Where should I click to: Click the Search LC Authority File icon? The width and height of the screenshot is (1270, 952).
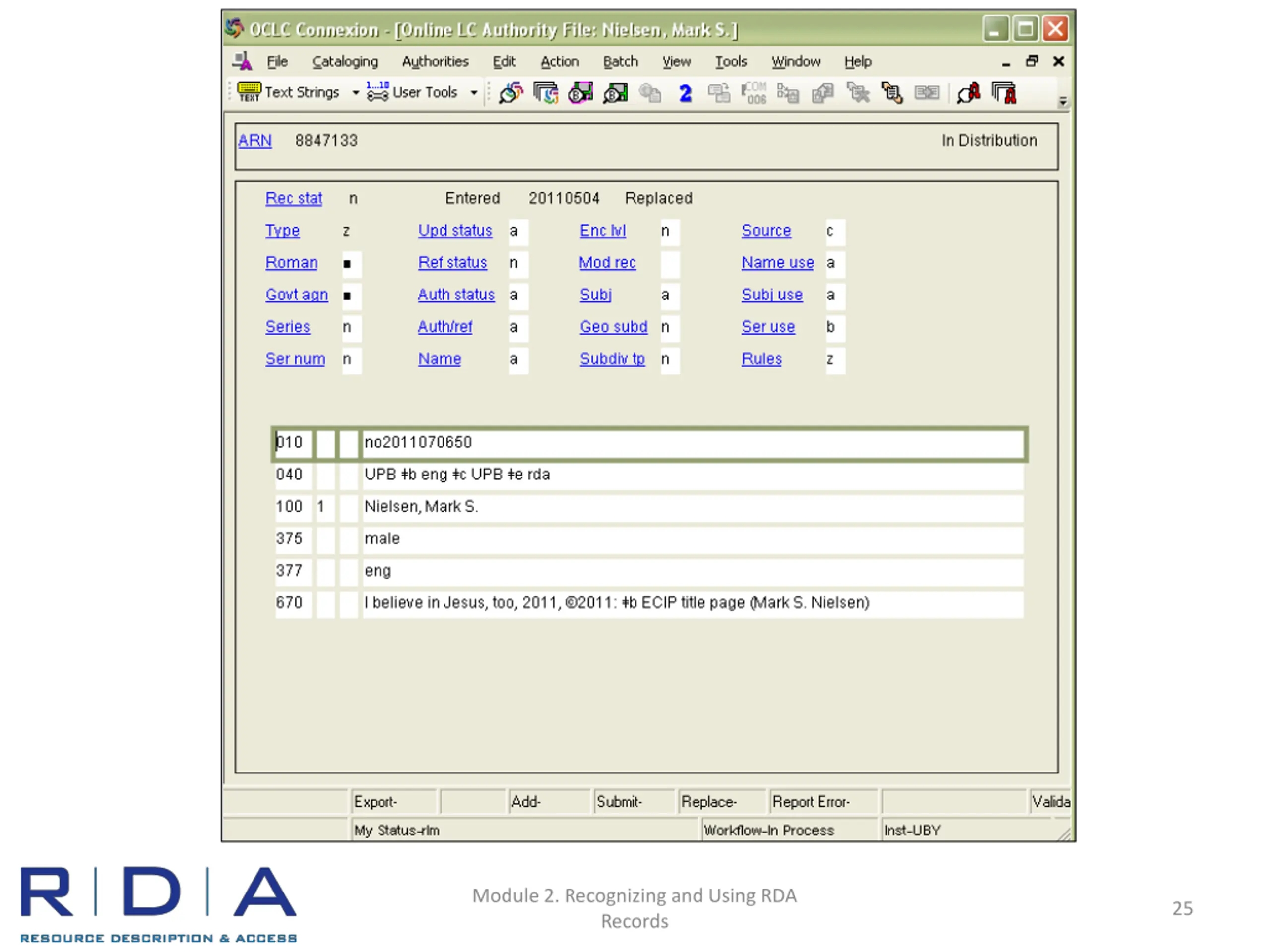[x=968, y=92]
